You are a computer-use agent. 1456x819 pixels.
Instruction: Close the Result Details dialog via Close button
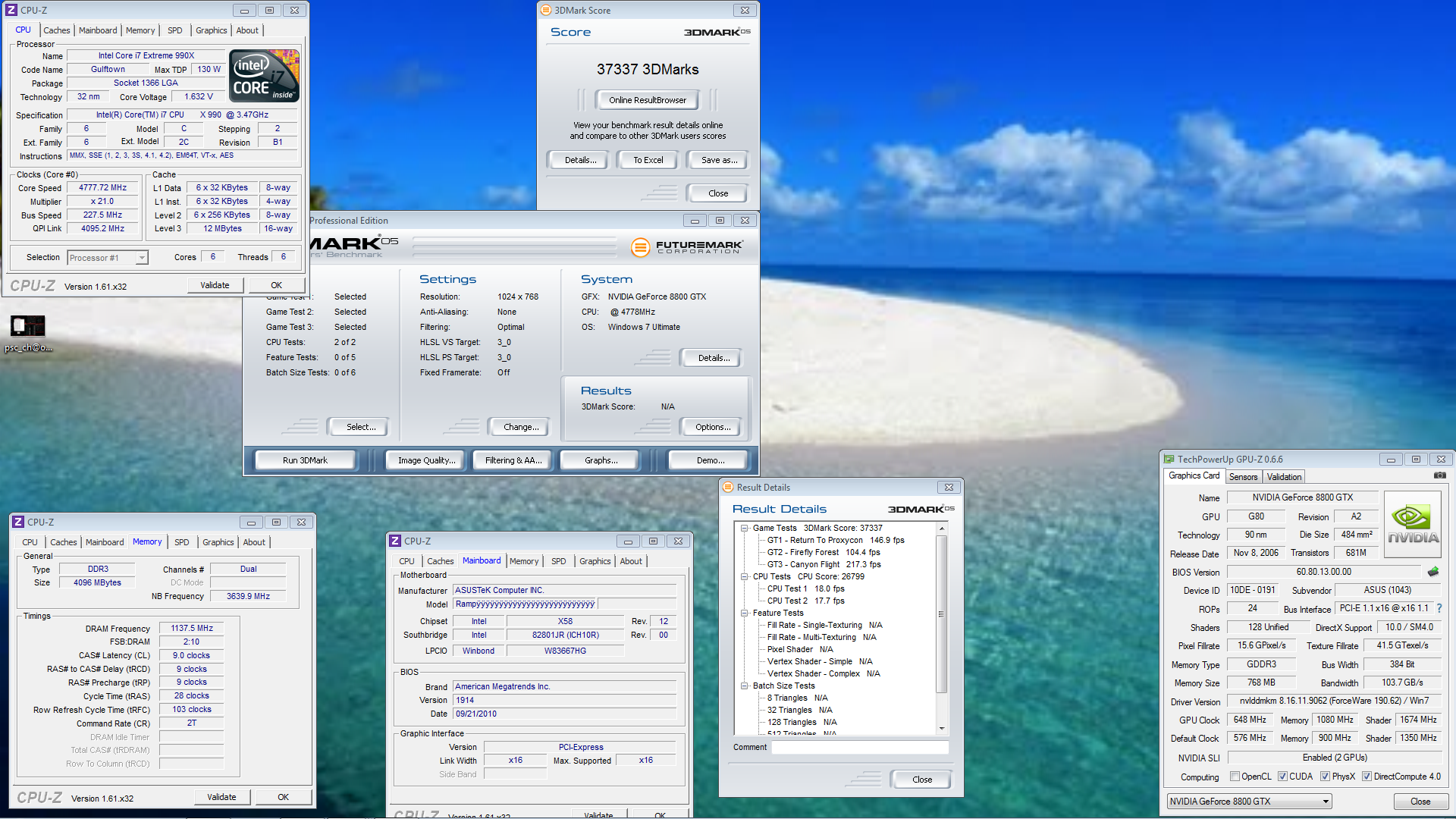pyautogui.click(x=922, y=779)
